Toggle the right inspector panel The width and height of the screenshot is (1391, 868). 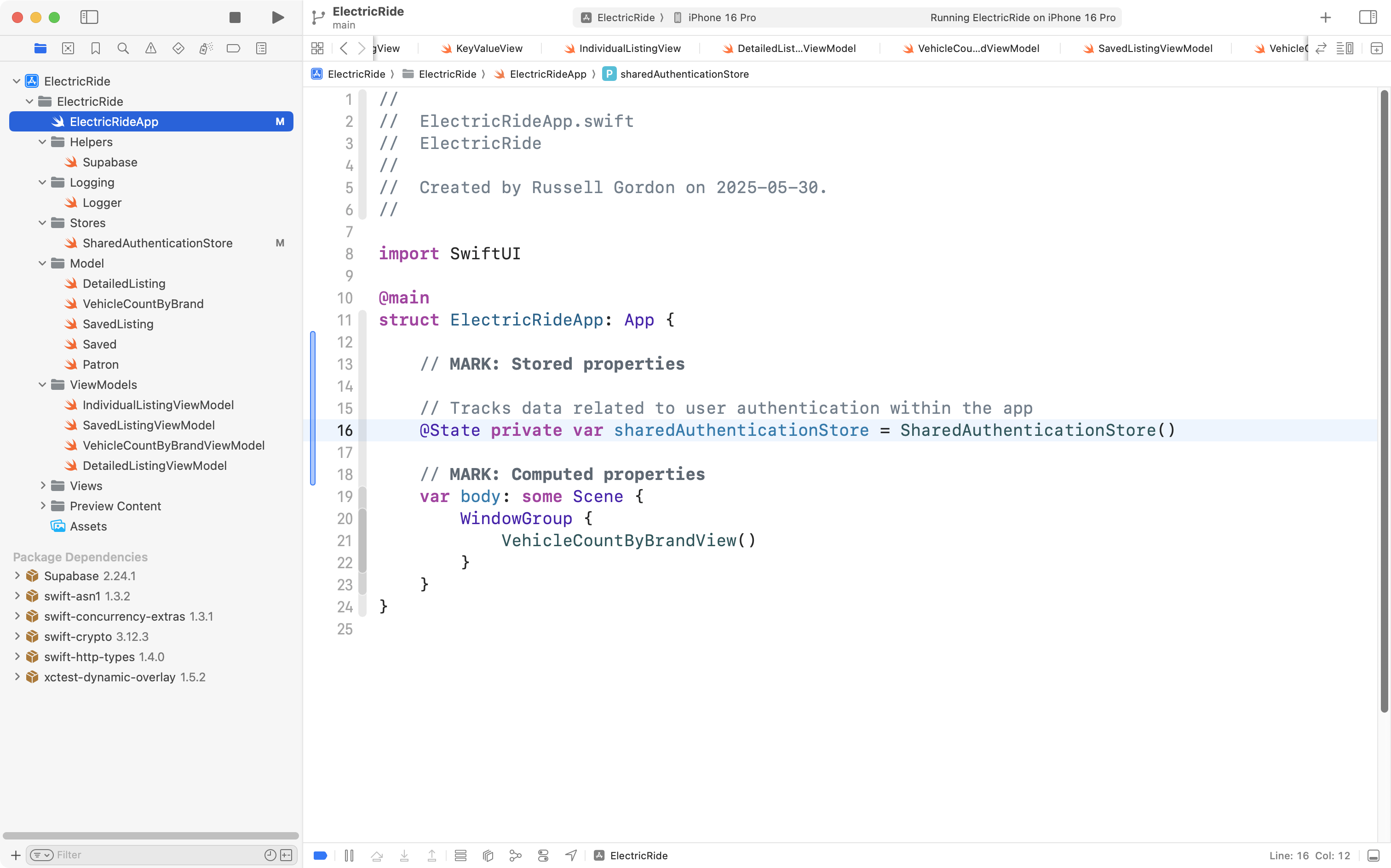(x=1368, y=17)
